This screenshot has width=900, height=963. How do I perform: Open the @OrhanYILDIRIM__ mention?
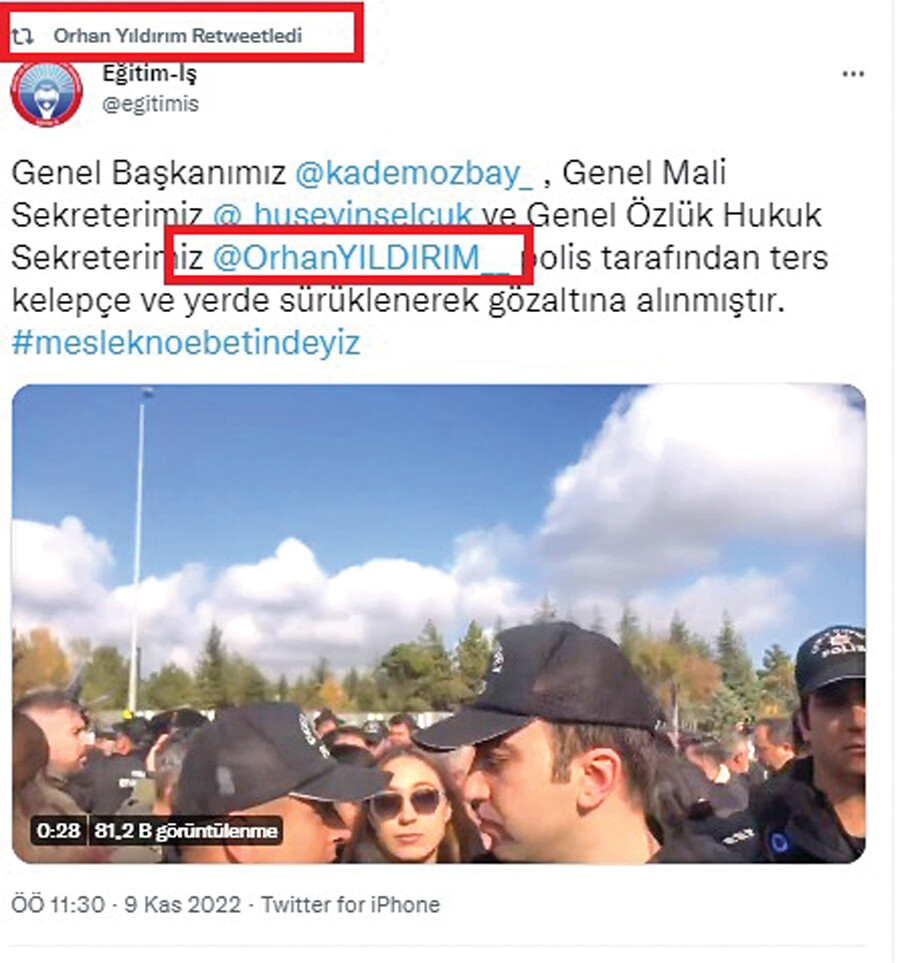pos(361,257)
